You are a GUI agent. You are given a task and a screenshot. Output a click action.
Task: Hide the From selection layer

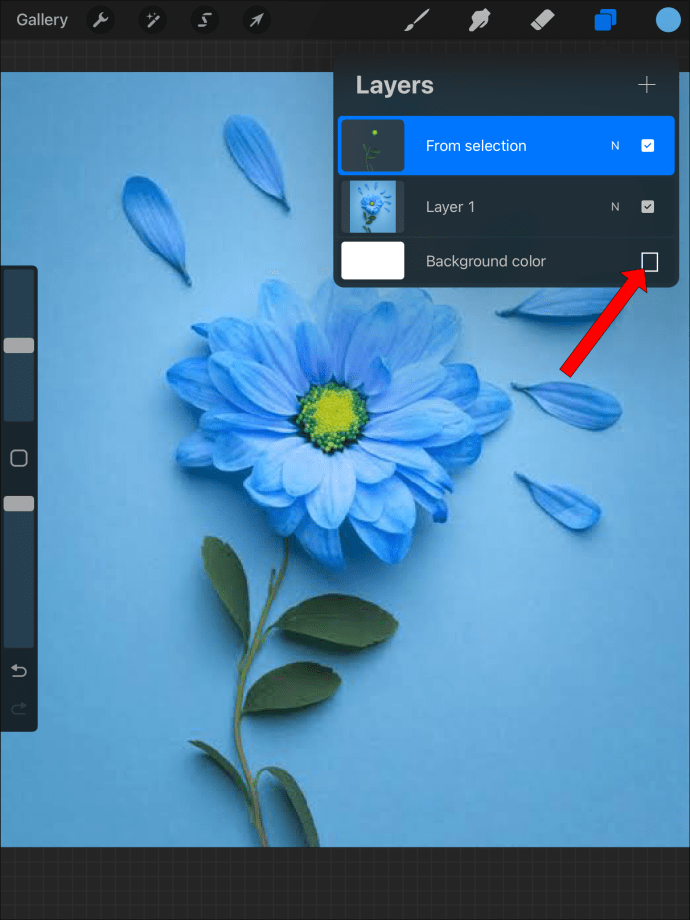[x=647, y=146]
